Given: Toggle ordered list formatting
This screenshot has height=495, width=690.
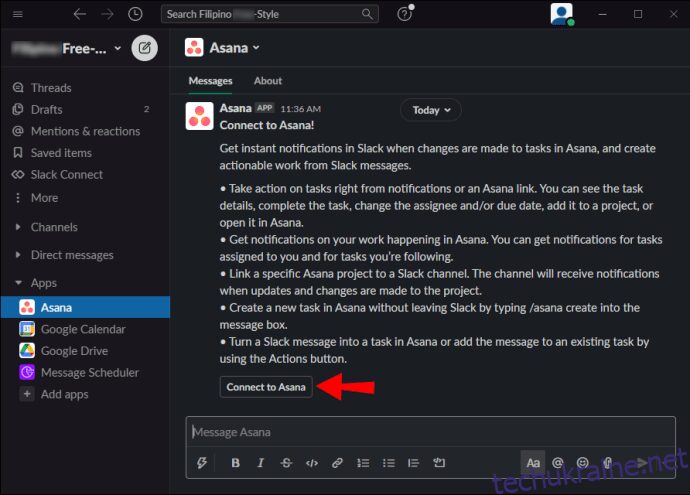Looking at the screenshot, I should point(363,463).
